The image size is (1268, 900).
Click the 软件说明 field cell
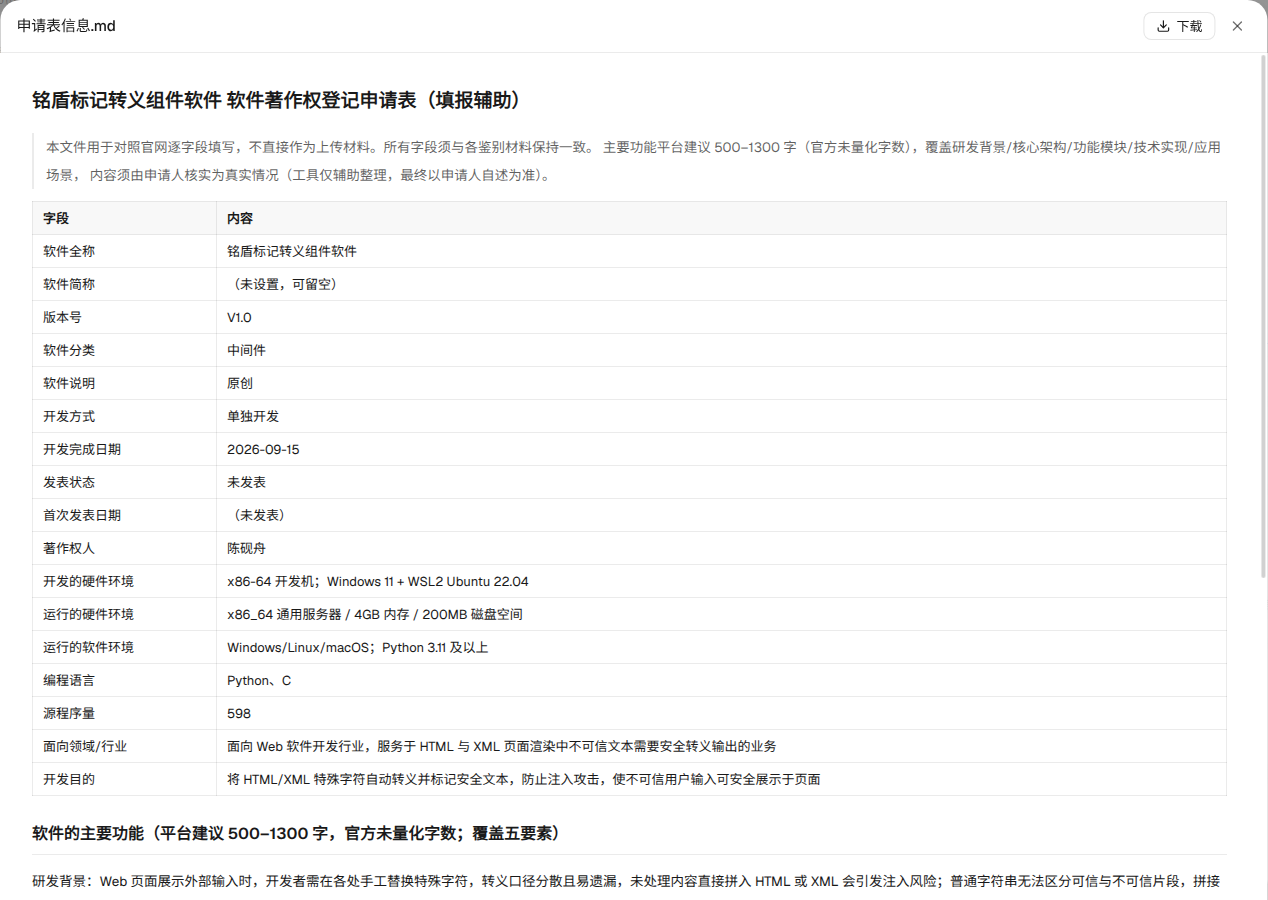124,383
